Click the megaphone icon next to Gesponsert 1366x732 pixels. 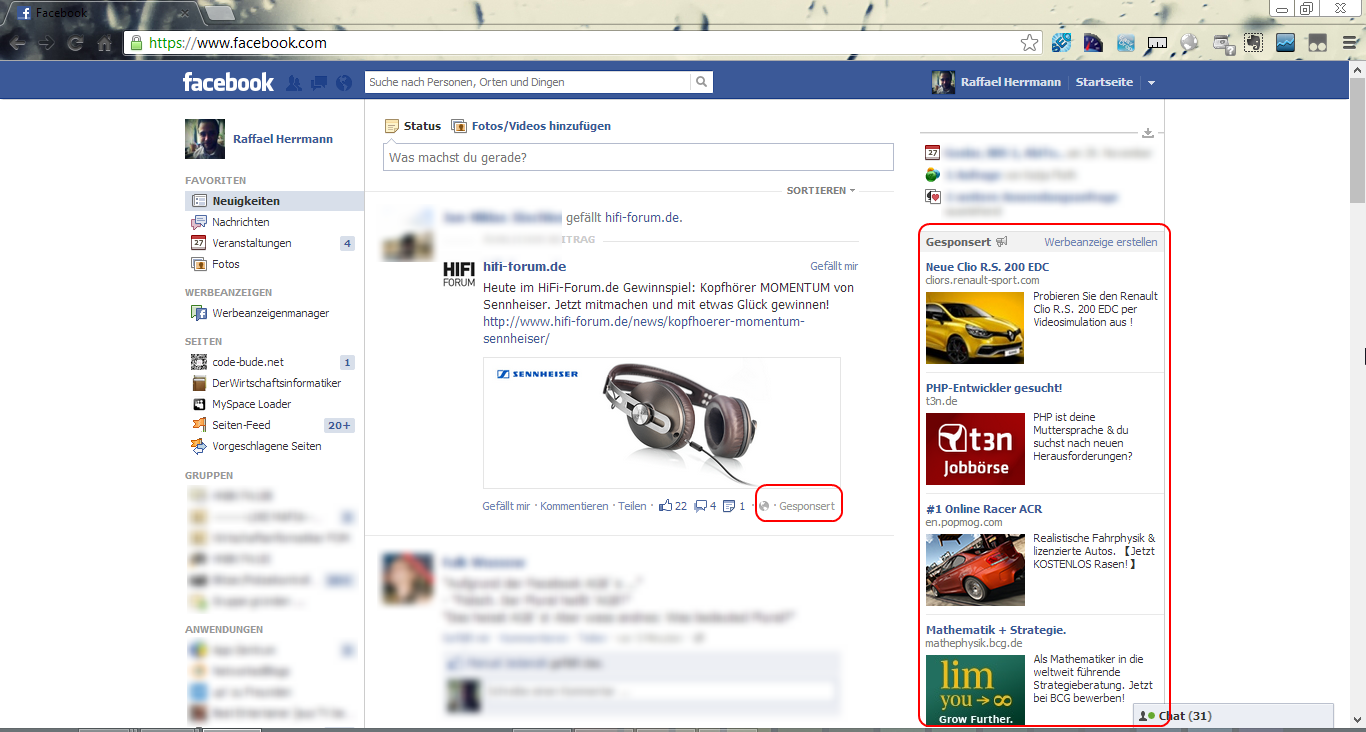click(x=1002, y=242)
